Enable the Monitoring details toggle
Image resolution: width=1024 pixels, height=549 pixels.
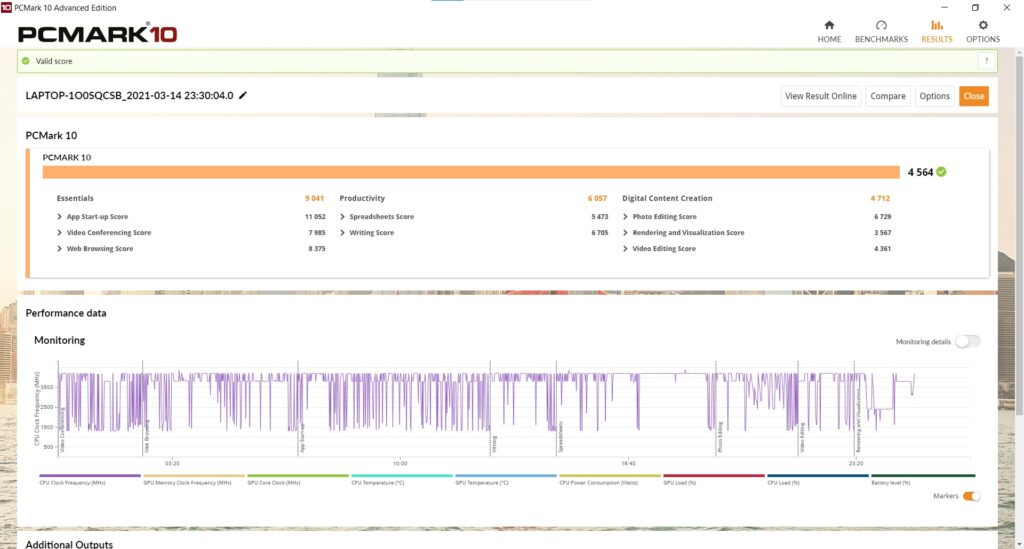[x=966, y=341]
